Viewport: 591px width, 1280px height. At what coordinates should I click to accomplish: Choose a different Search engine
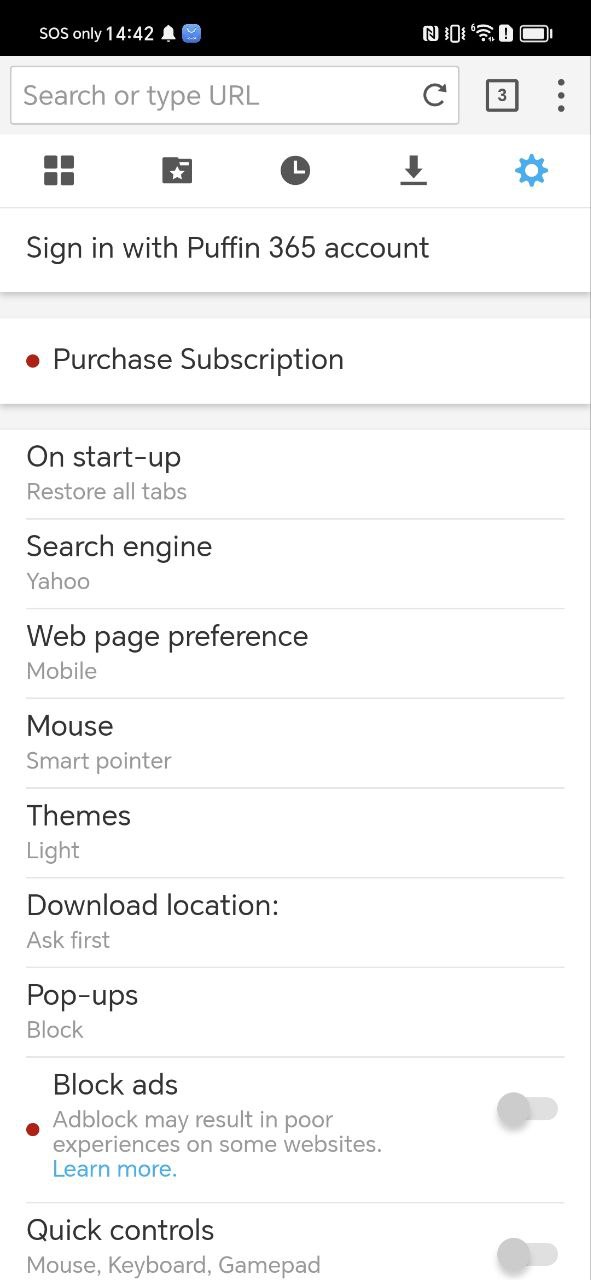pyautogui.click(x=295, y=564)
